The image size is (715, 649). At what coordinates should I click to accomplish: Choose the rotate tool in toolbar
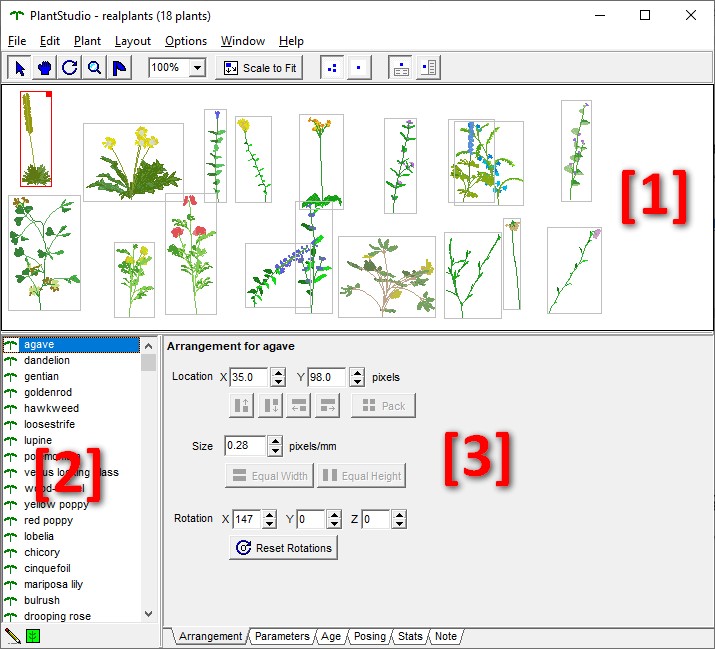tap(69, 68)
